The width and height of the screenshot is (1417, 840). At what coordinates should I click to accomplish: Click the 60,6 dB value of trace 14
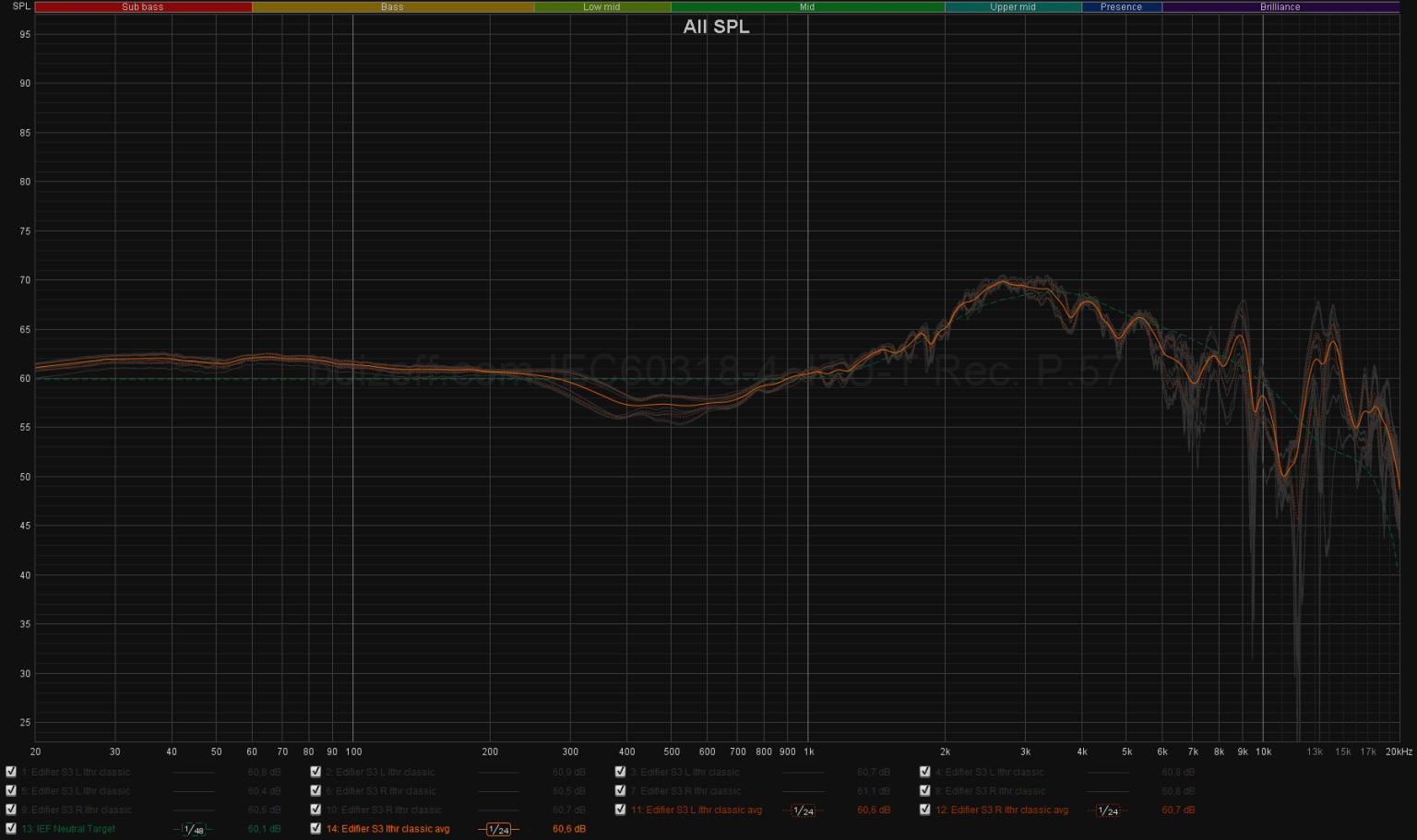[569, 829]
